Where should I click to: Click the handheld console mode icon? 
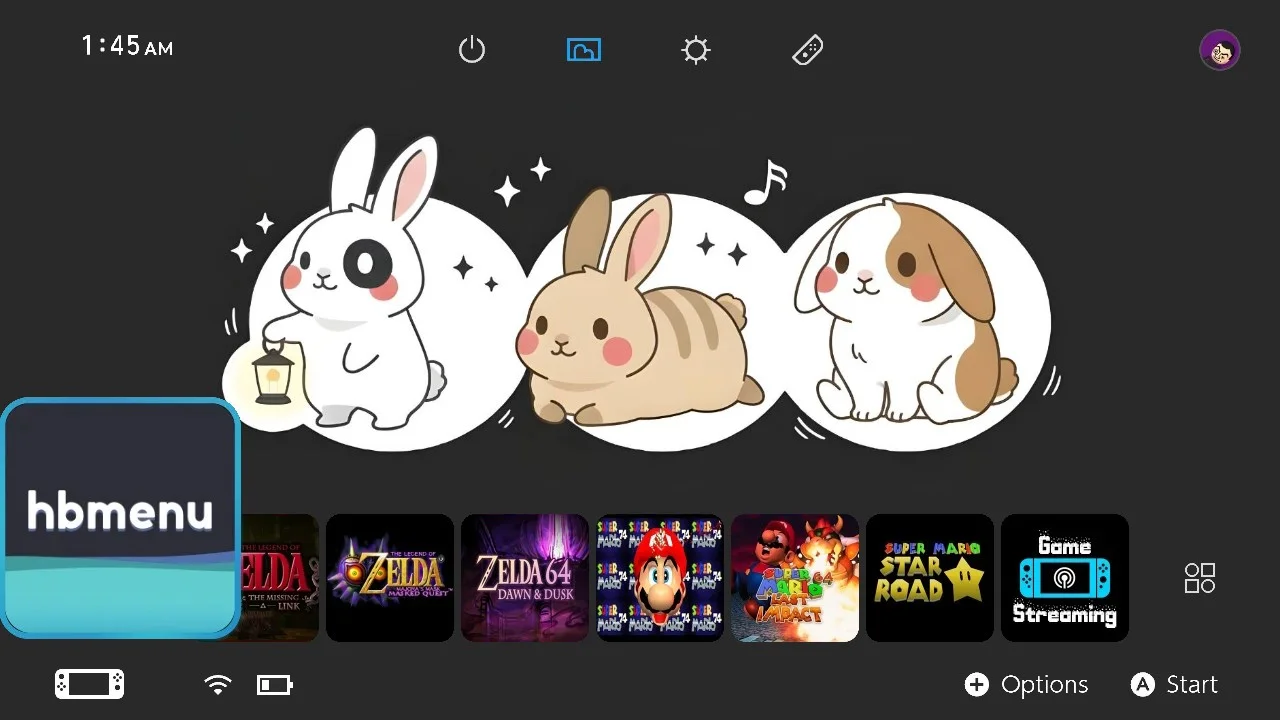(90, 684)
